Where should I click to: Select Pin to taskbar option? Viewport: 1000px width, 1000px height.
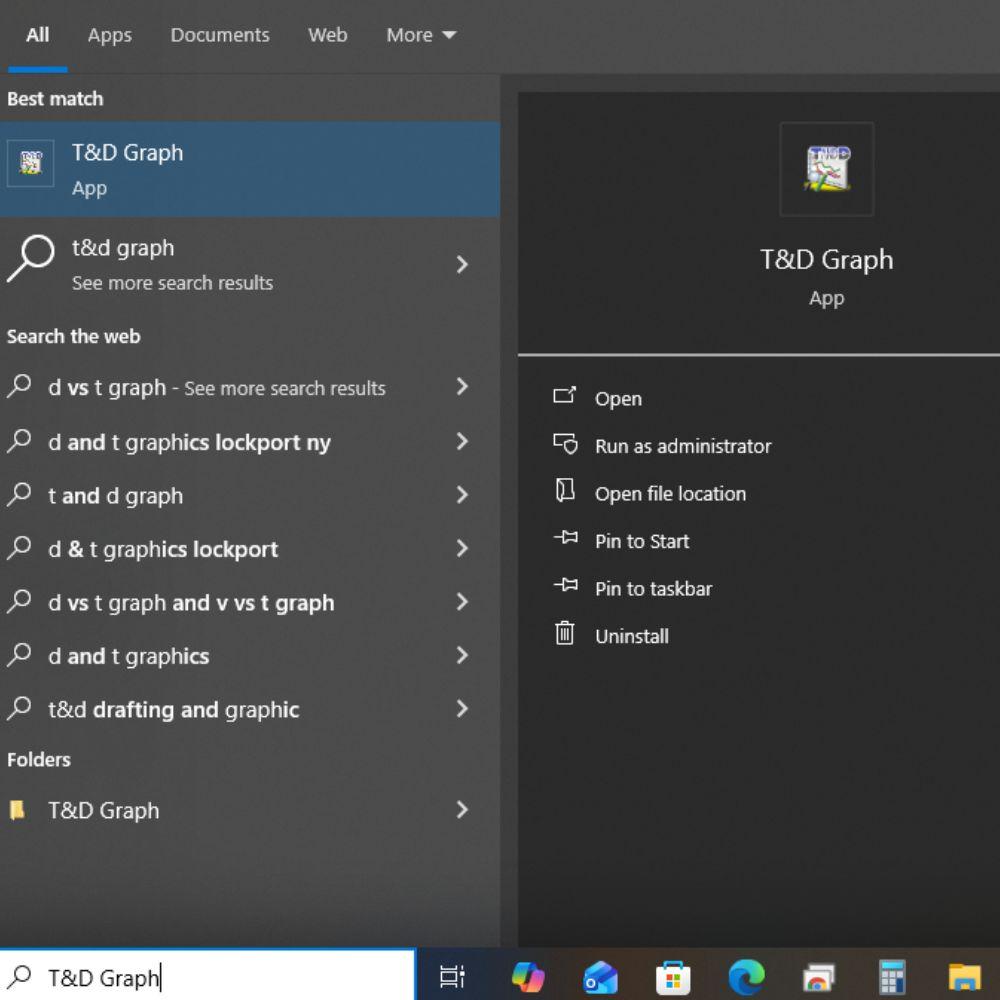pyautogui.click(x=653, y=589)
